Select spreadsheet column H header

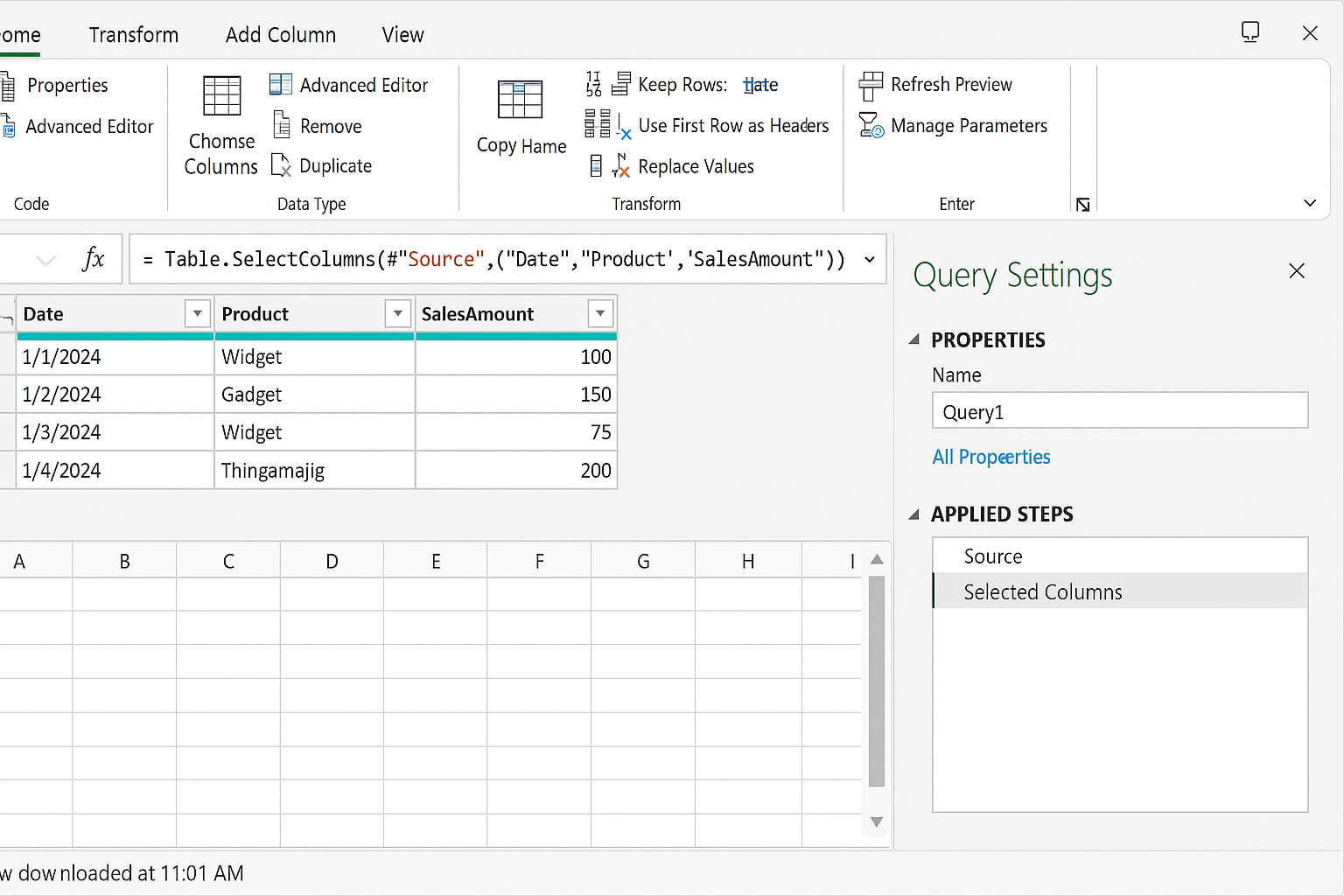748,561
